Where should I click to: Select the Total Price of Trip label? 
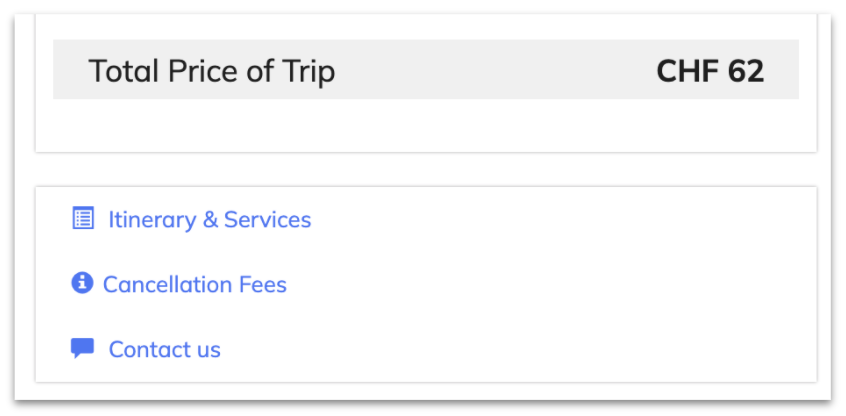[x=212, y=71]
